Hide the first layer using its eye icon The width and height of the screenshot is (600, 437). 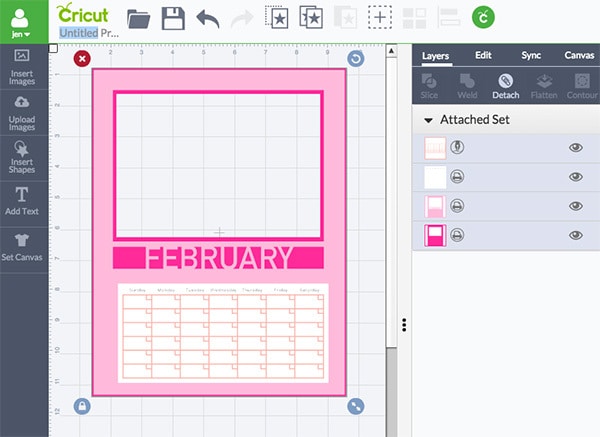click(x=575, y=148)
